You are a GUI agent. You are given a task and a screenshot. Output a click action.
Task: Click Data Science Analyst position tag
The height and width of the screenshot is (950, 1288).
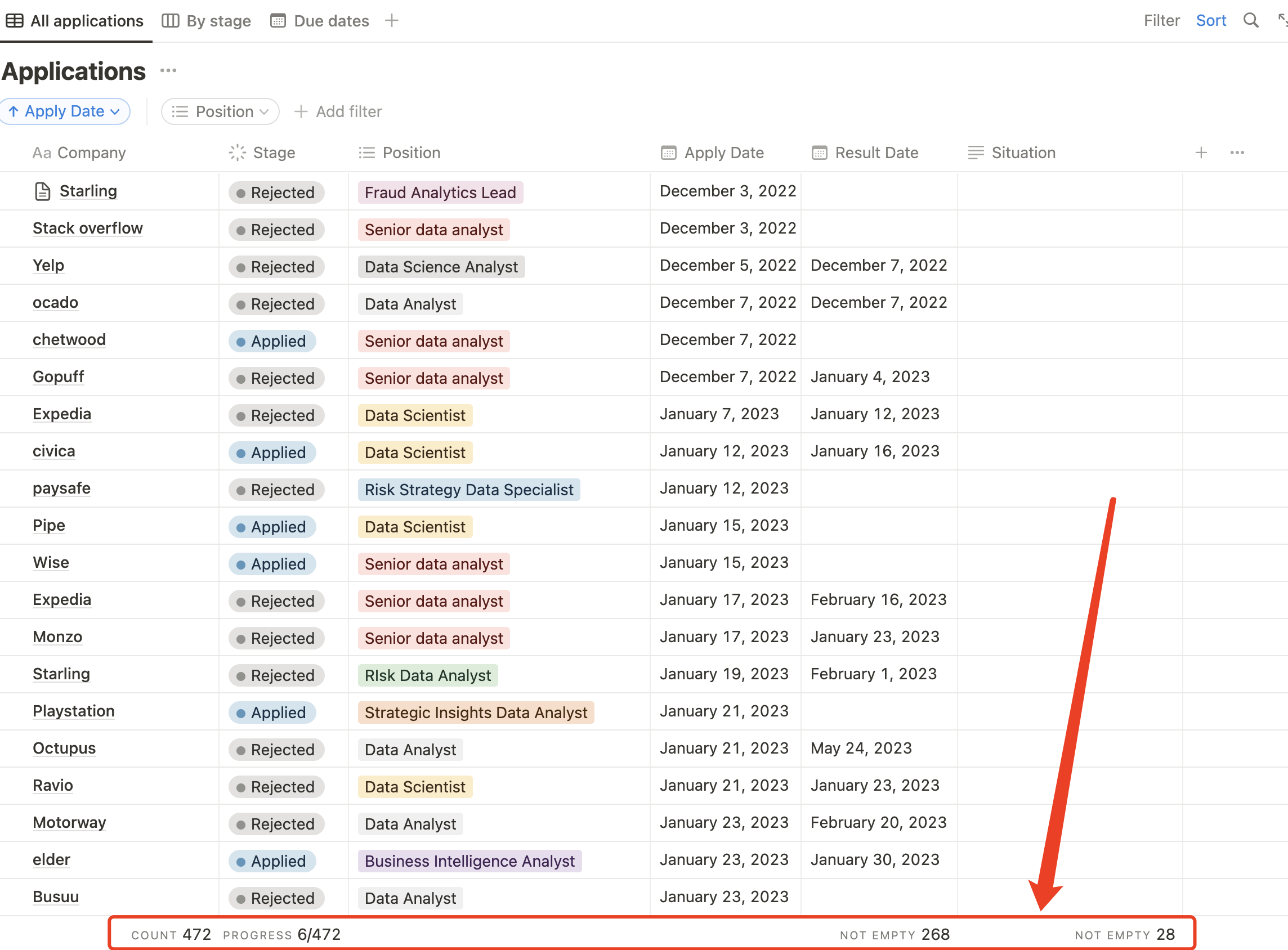pos(441,267)
